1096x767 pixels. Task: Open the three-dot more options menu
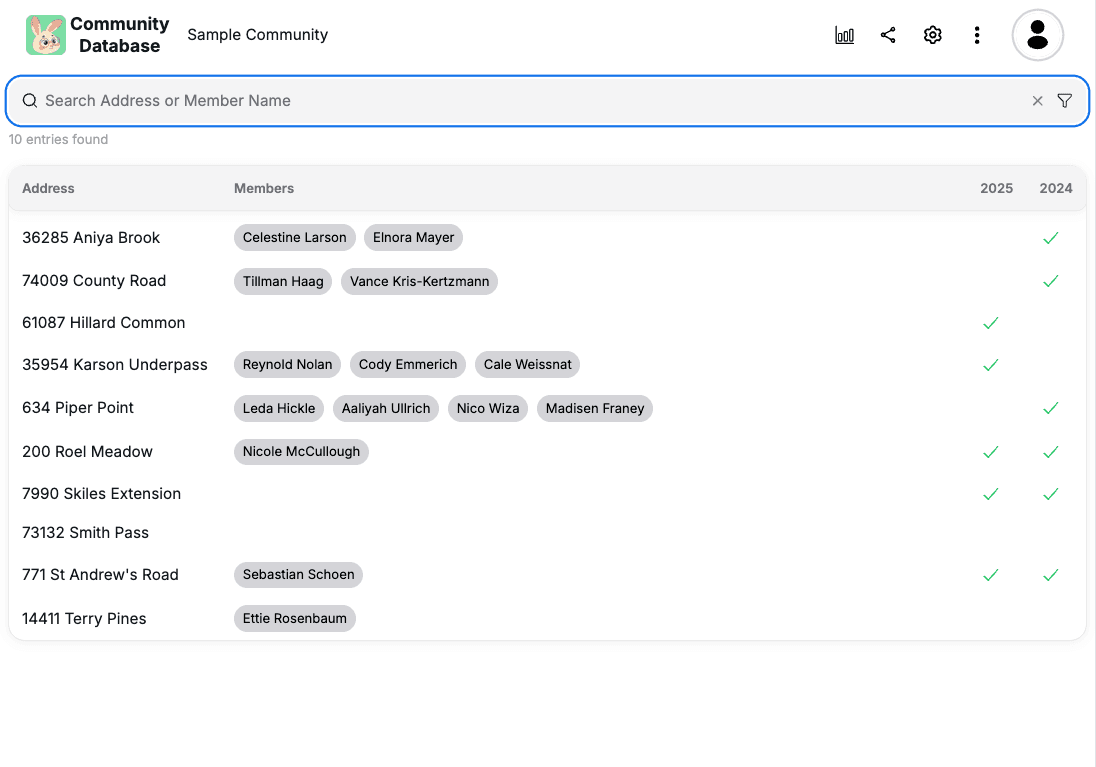point(977,35)
